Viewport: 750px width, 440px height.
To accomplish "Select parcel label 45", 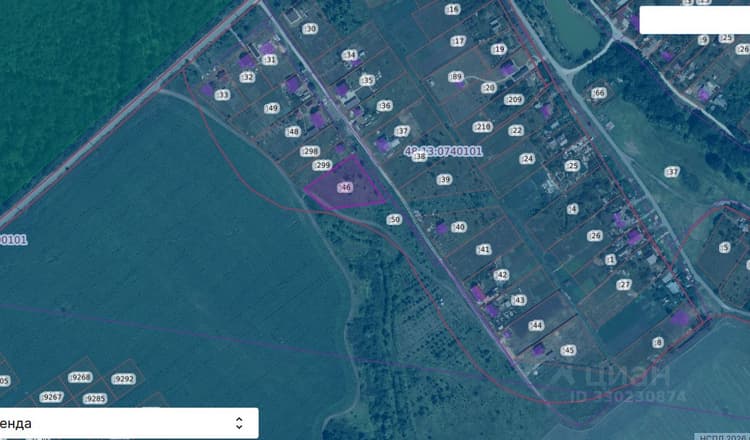I will [568, 350].
